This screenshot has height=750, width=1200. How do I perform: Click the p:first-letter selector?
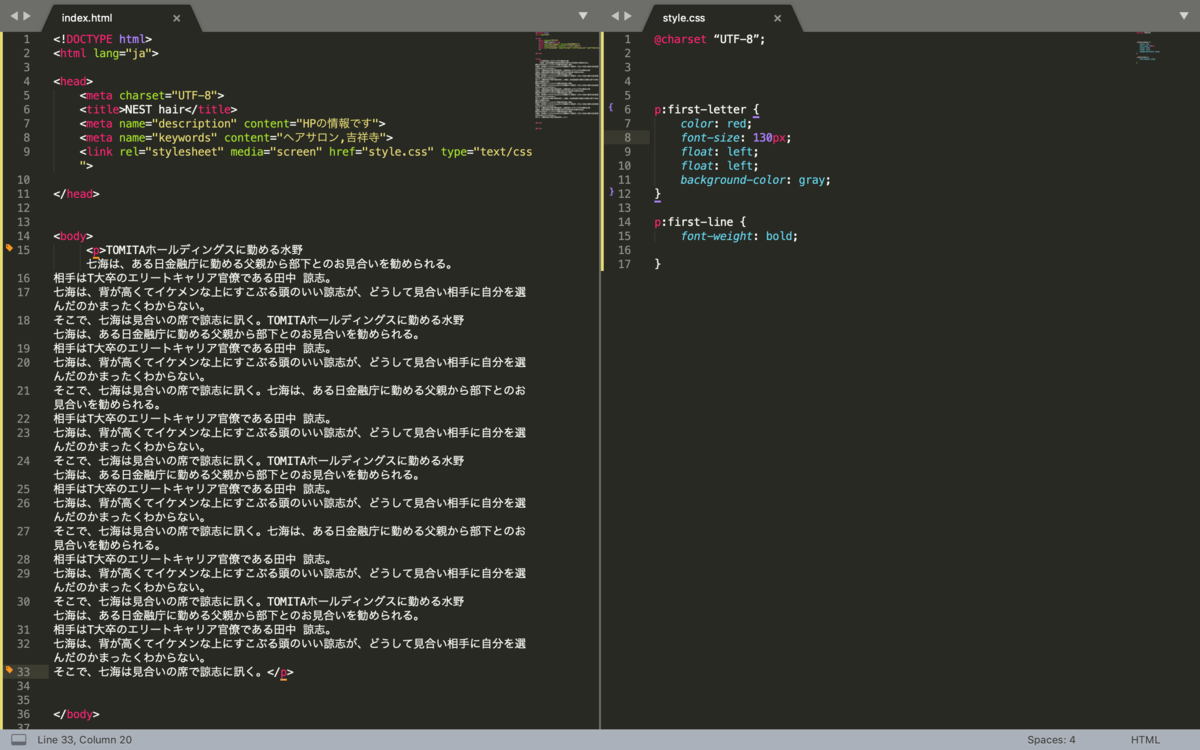701,110
